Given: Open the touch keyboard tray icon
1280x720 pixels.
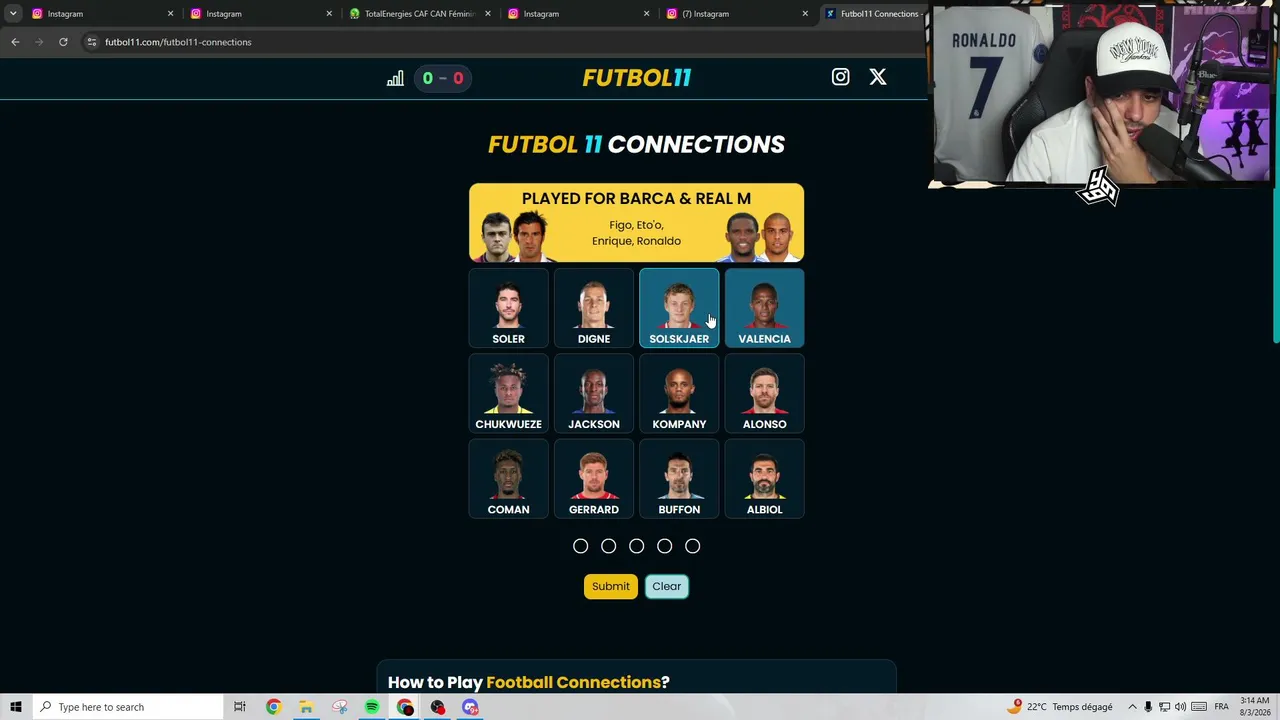Looking at the screenshot, I should pyautogui.click(x=1199, y=707).
